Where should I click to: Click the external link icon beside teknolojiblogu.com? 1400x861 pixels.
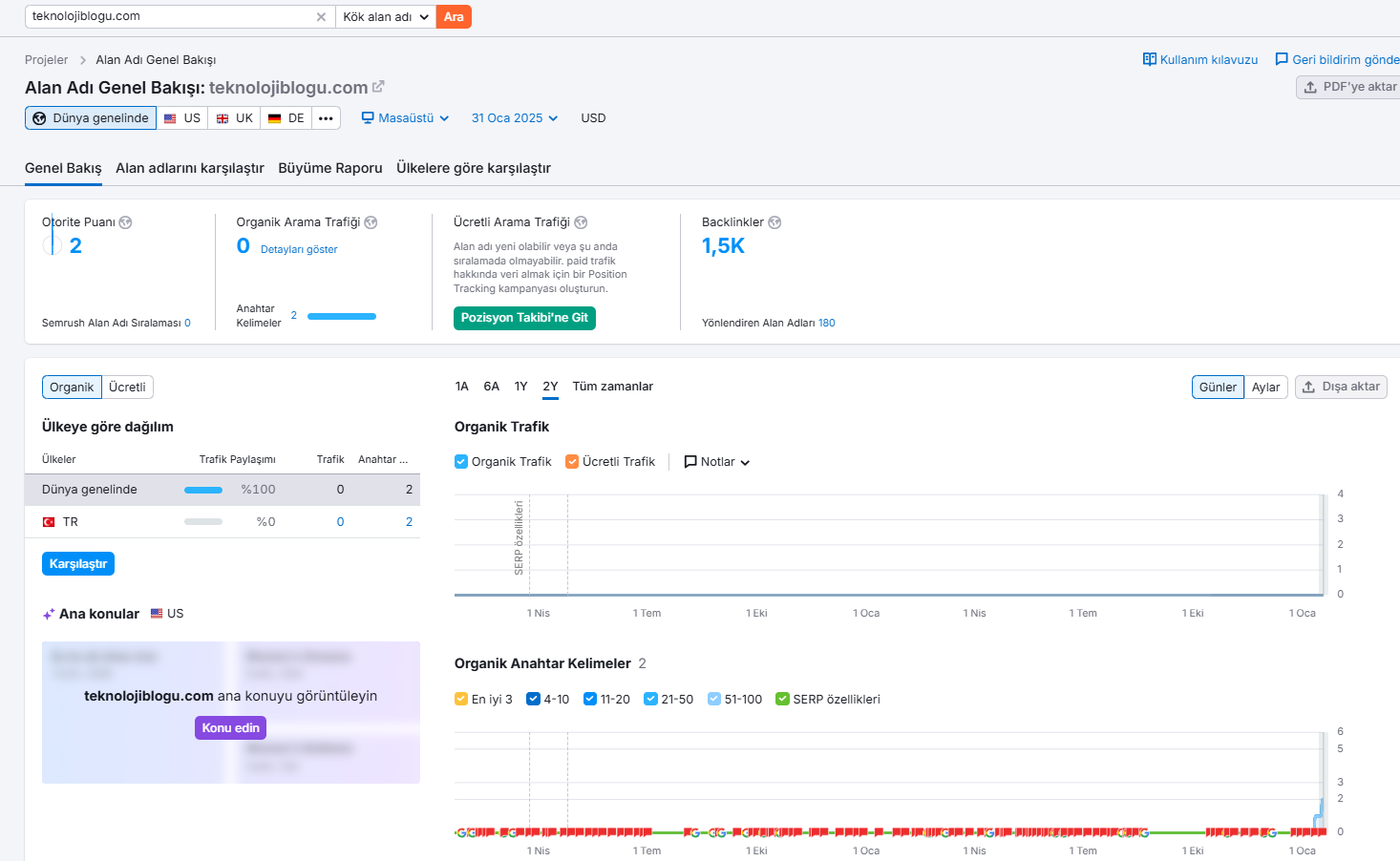(378, 87)
